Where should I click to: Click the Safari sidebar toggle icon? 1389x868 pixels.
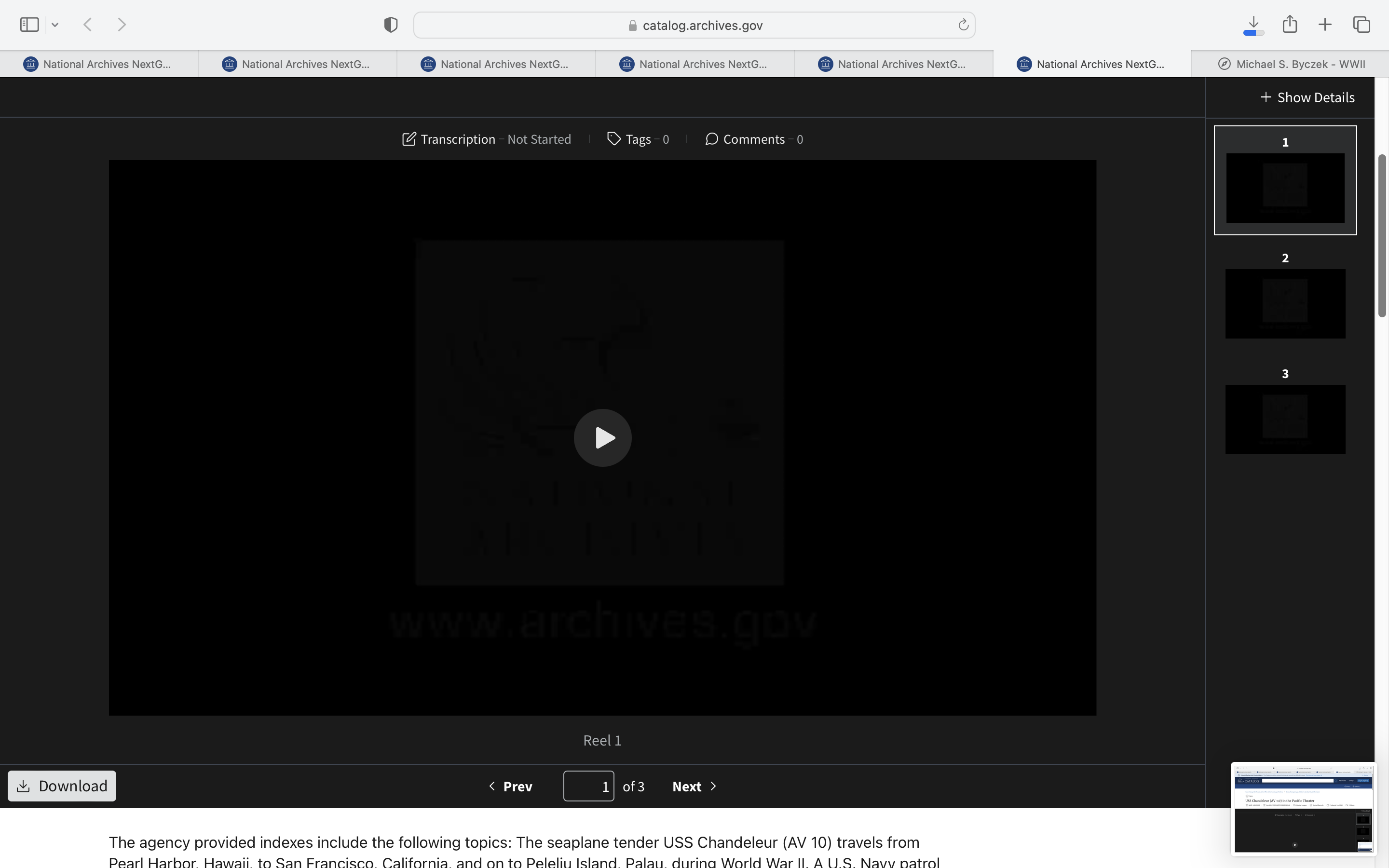[x=29, y=25]
